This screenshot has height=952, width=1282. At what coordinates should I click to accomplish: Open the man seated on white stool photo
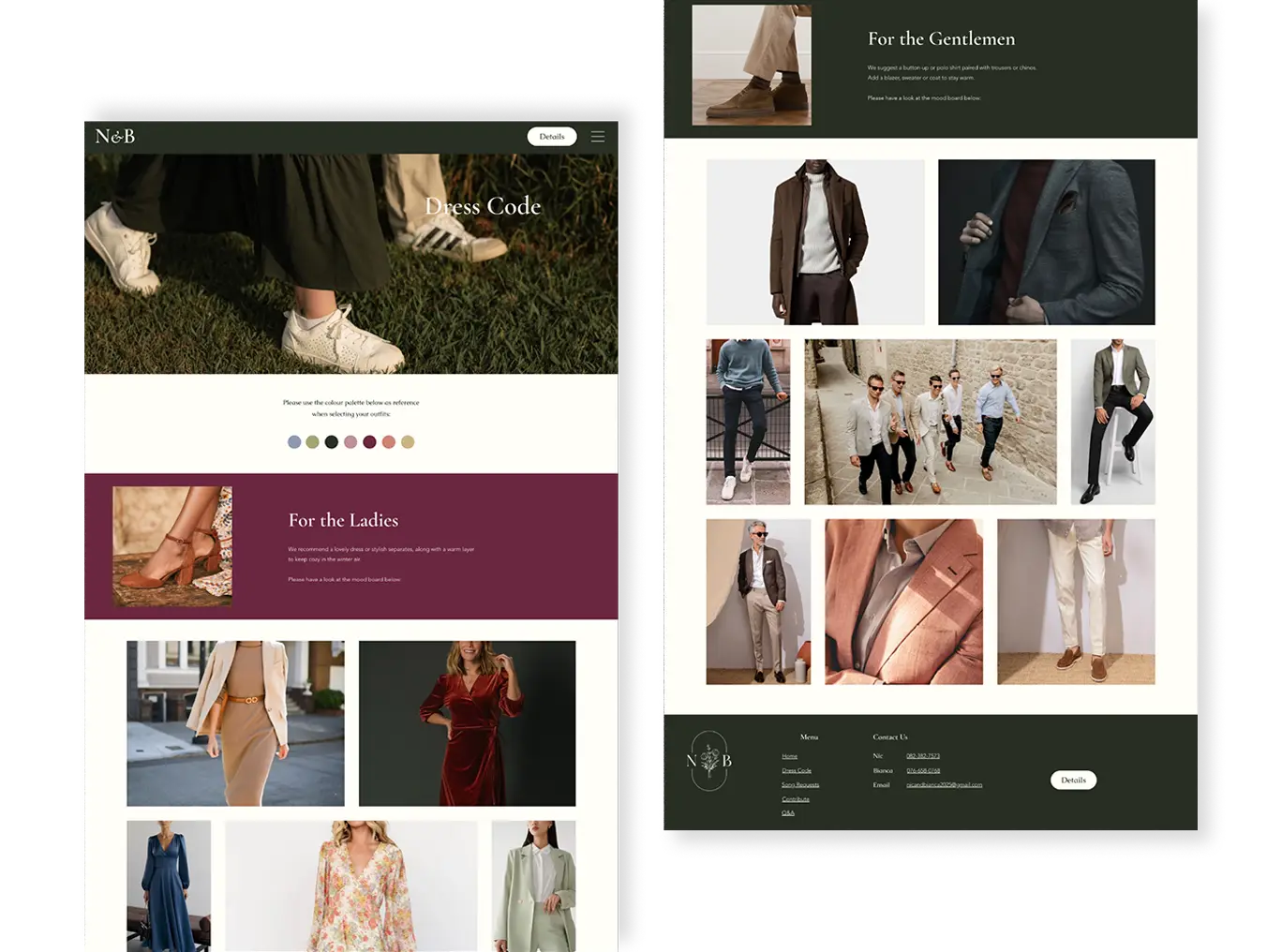(x=1113, y=422)
